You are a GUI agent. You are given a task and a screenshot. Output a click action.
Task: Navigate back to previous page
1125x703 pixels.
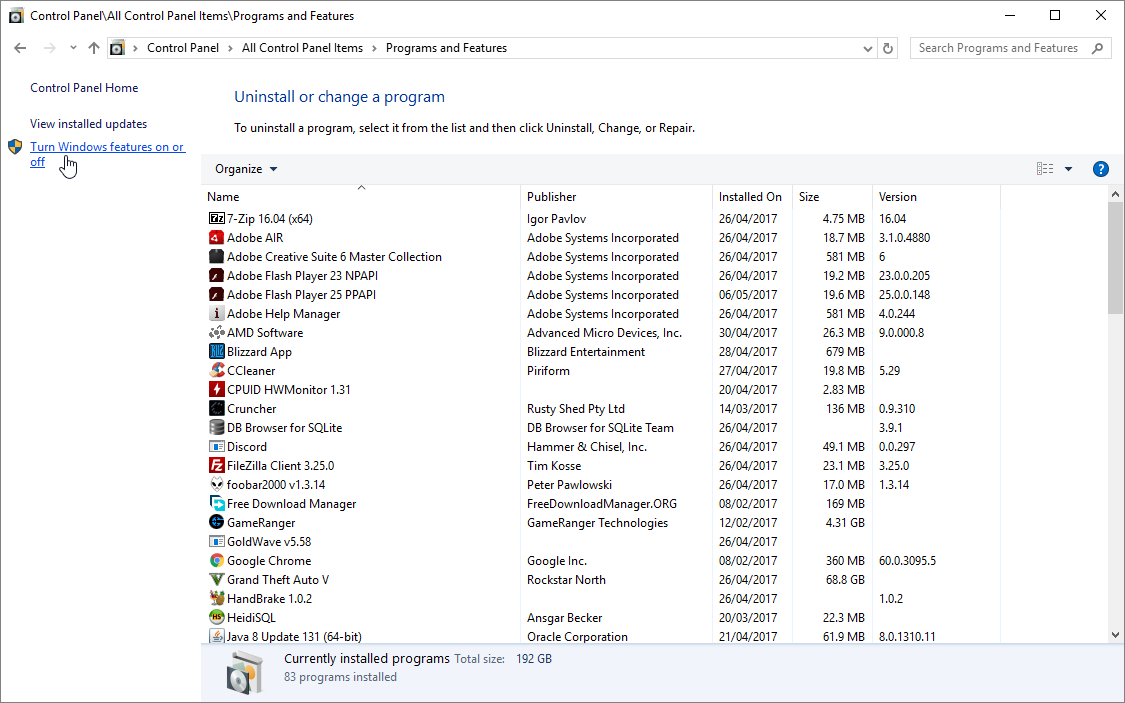(20, 48)
